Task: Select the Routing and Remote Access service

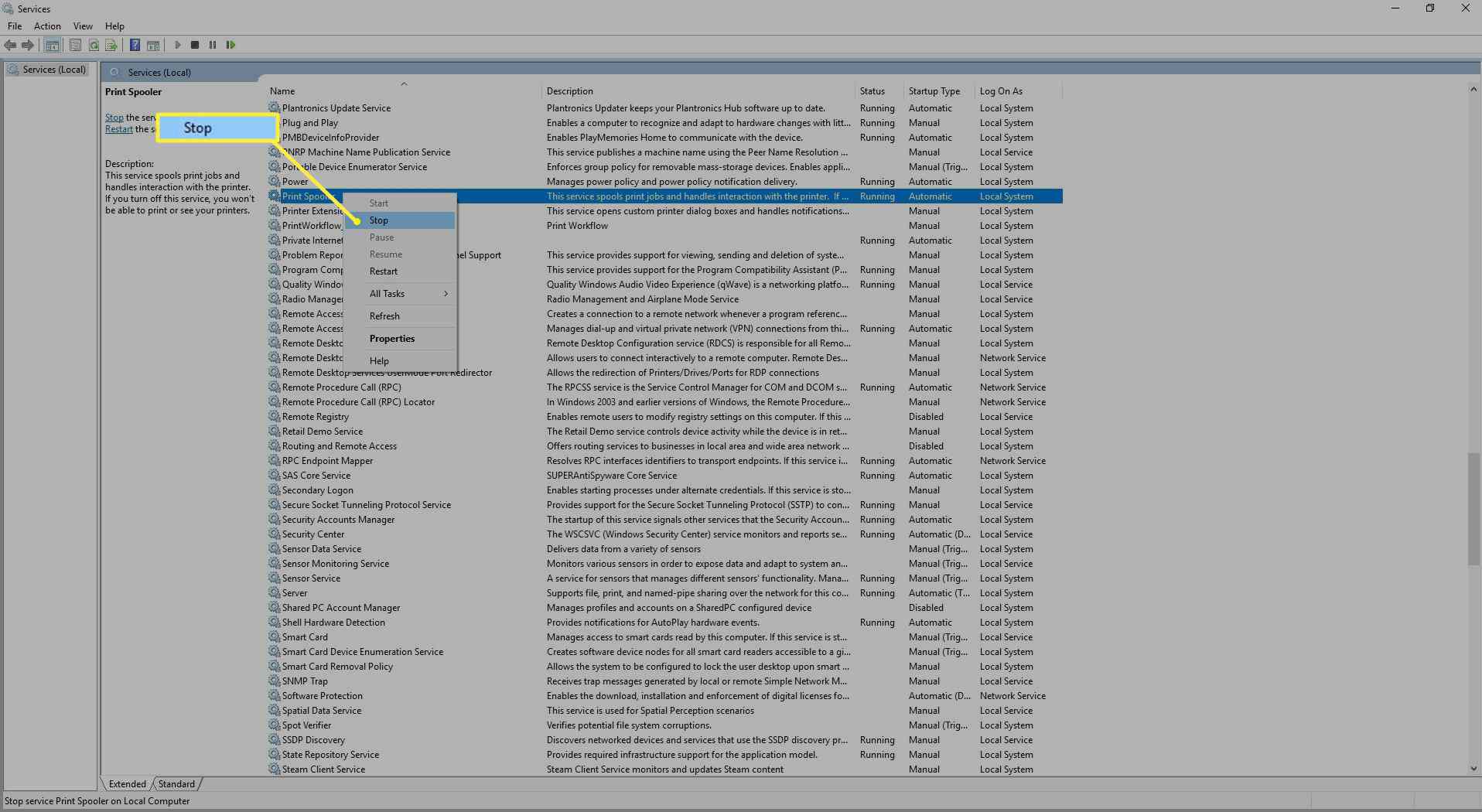Action: (664, 445)
